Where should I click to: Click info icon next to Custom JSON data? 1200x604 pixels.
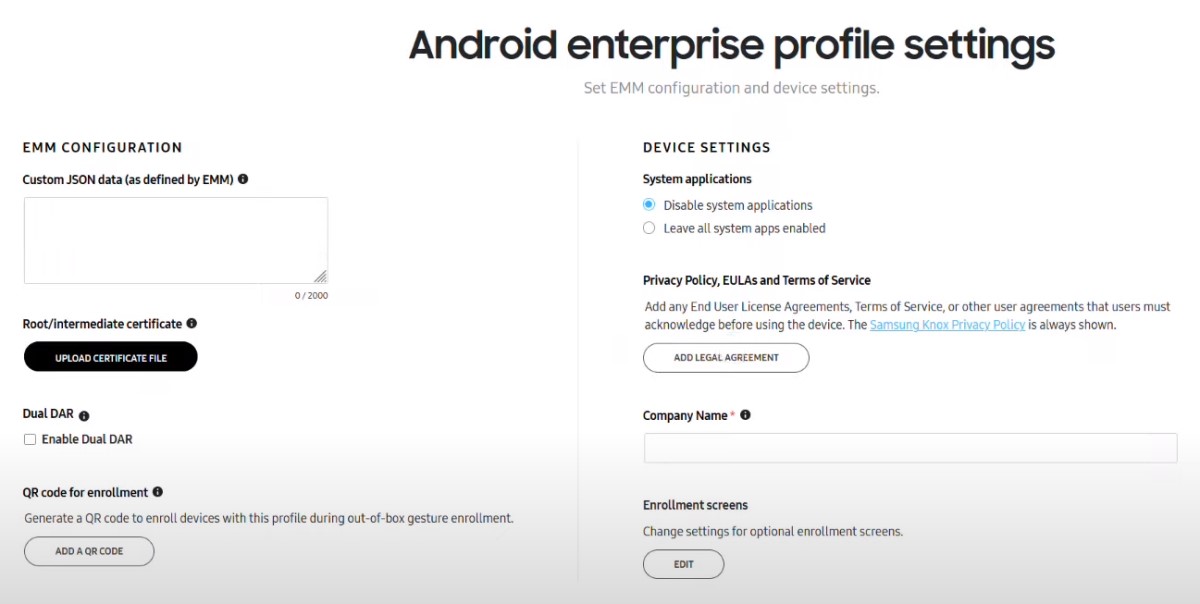tap(243, 179)
